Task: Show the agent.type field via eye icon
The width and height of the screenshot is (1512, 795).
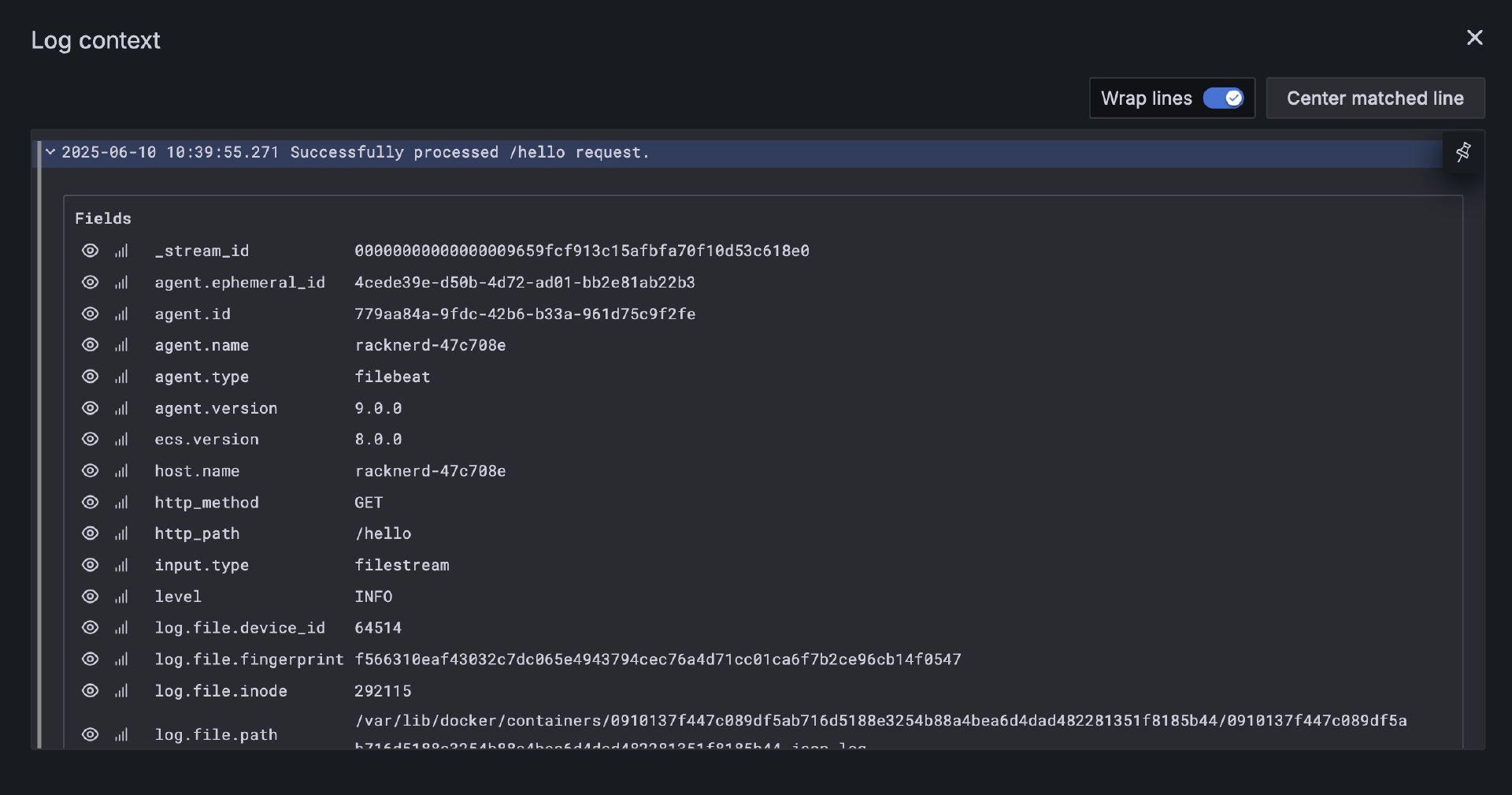Action: coord(91,377)
